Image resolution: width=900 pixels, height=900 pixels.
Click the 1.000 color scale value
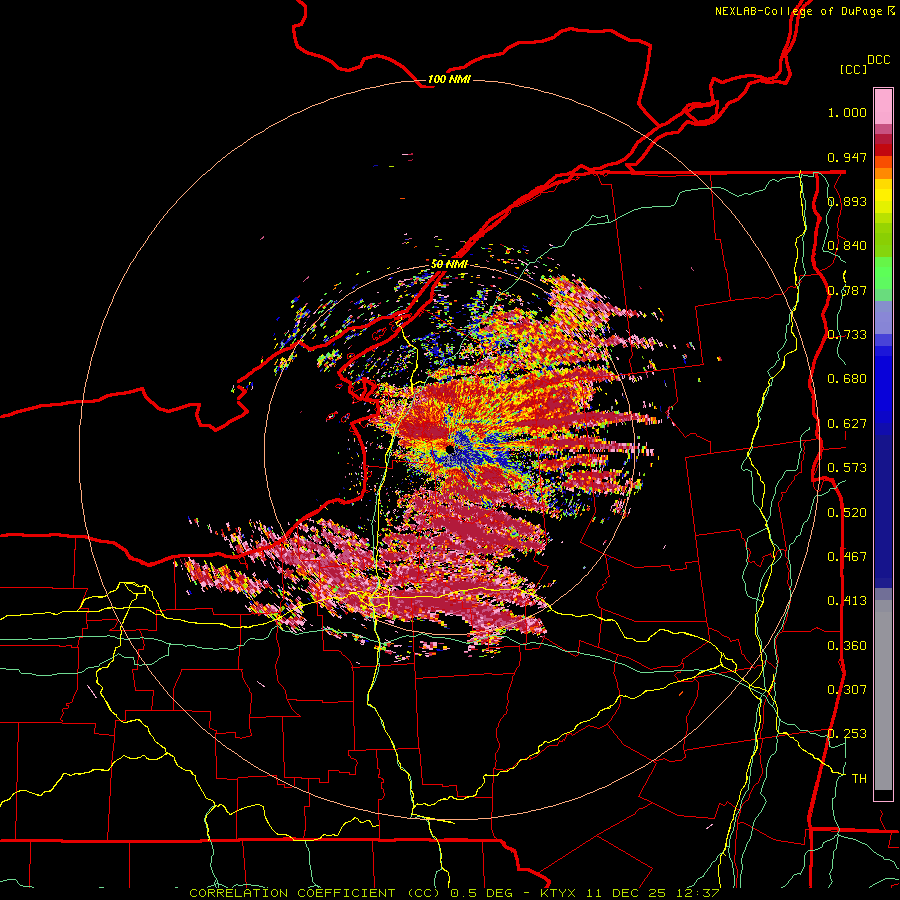coord(847,112)
